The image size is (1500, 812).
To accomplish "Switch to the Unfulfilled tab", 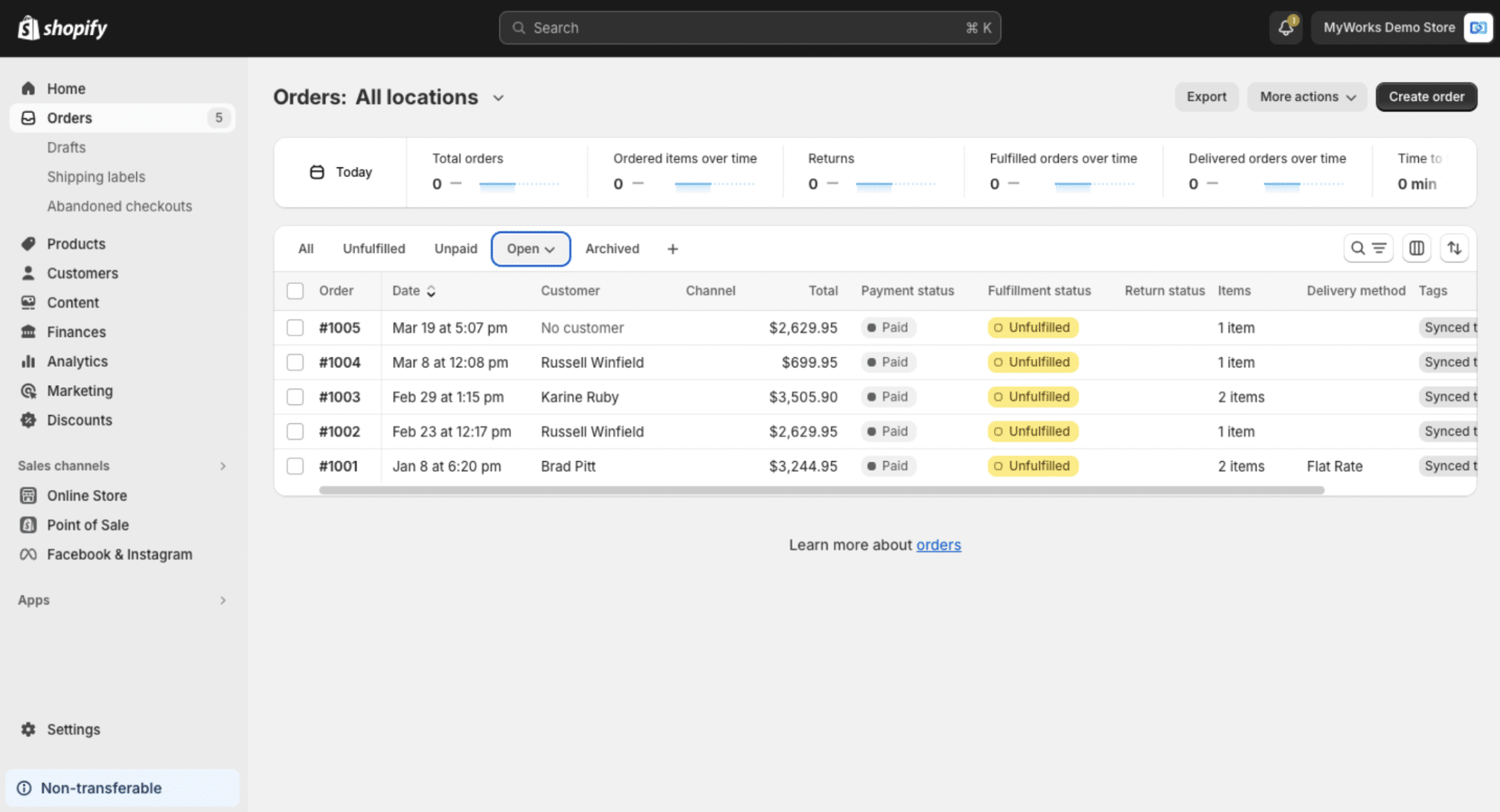I will [x=374, y=248].
